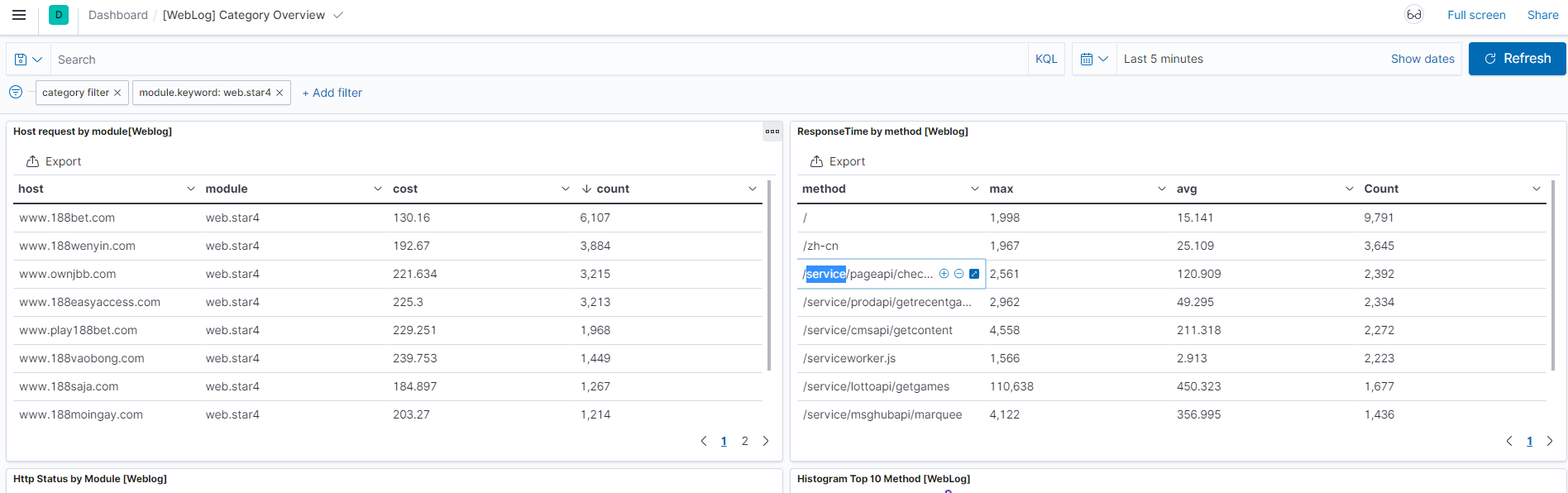This screenshot has height=493, width=1568.
Task: Open the main navigation hamburger menu
Action: pyautogui.click(x=19, y=15)
